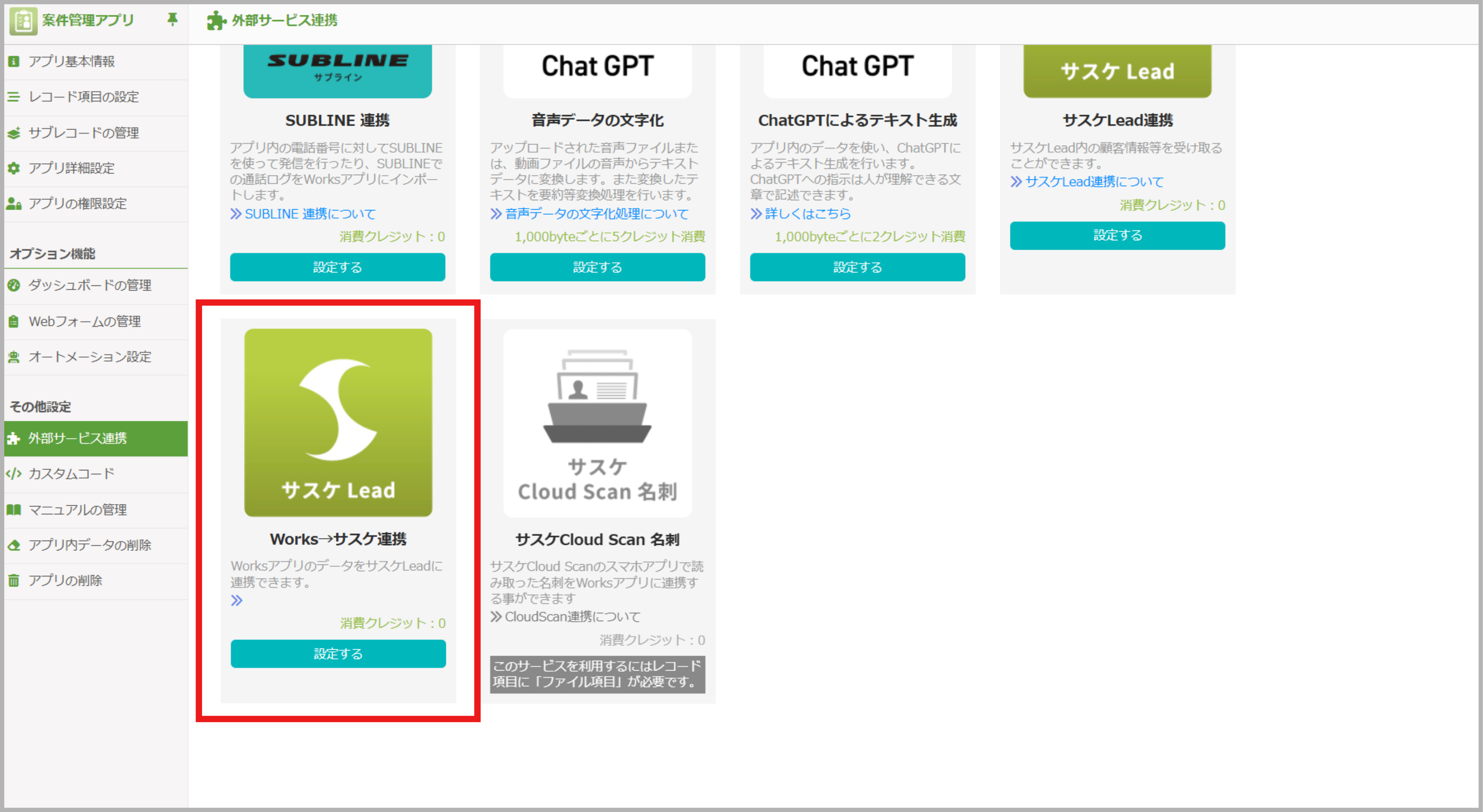Click the 1,000byteごとに5クレジット消費 text
1483x812 pixels.
click(610, 236)
